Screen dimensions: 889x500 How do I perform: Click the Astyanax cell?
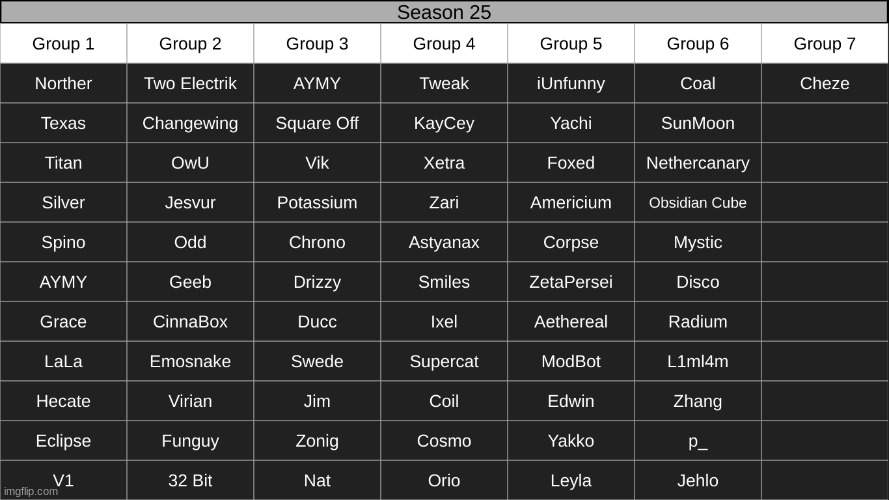(444, 242)
